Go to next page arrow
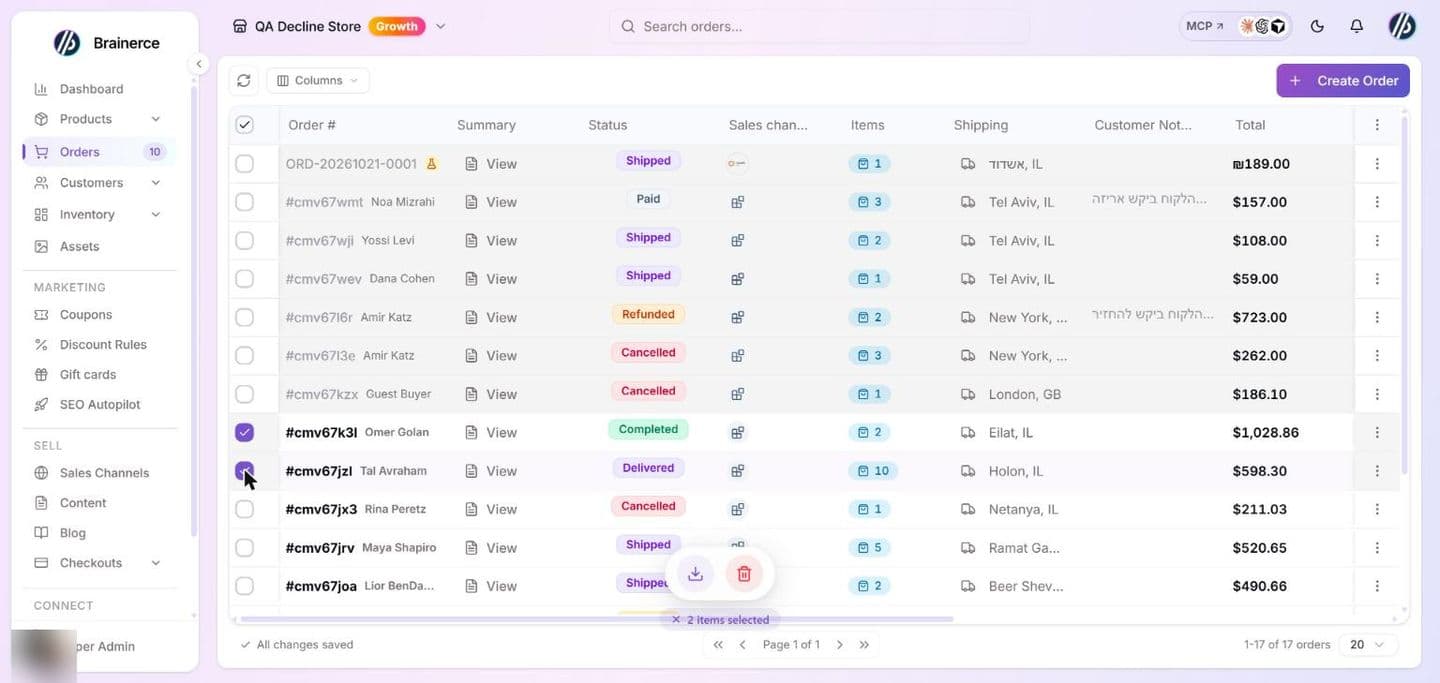 [x=840, y=645]
